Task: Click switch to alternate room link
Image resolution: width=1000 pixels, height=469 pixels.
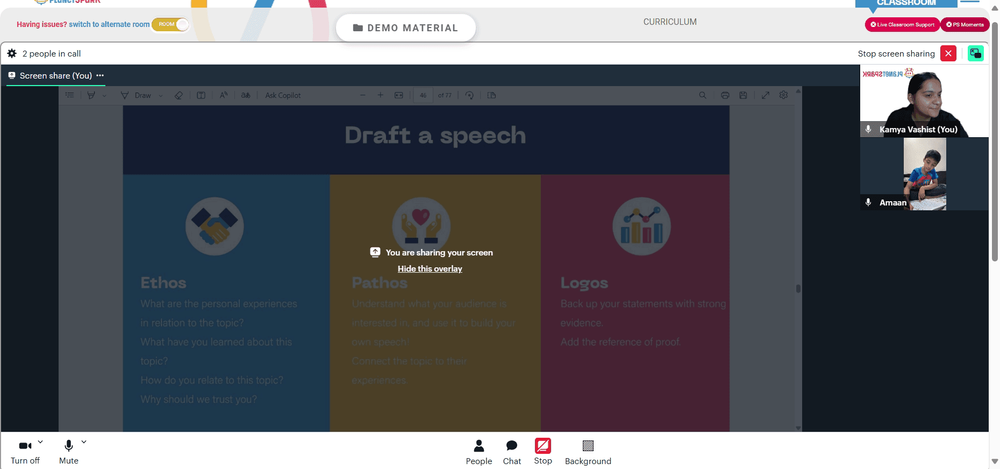Action: point(109,24)
